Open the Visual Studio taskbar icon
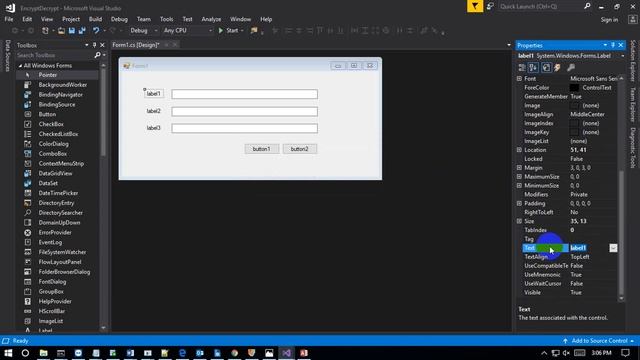Viewport: 640px width, 360px height. (286, 353)
